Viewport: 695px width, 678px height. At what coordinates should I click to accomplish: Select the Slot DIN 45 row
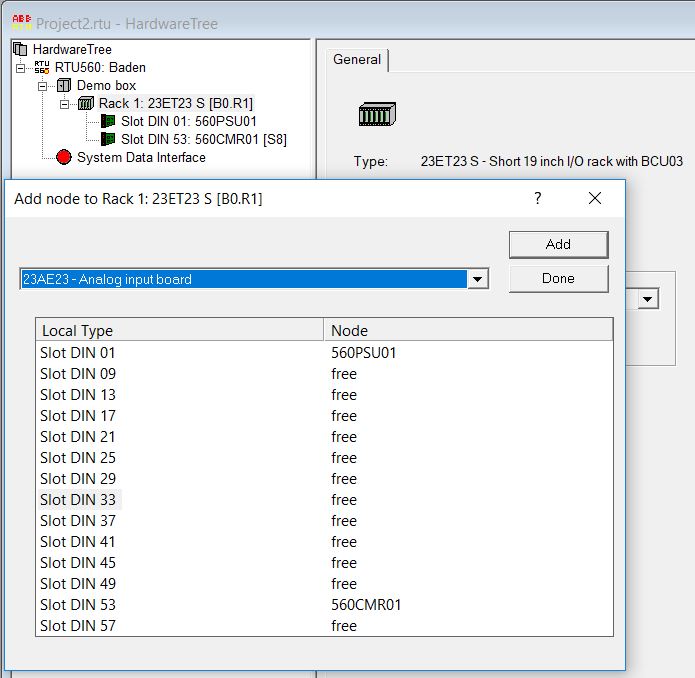(324, 562)
